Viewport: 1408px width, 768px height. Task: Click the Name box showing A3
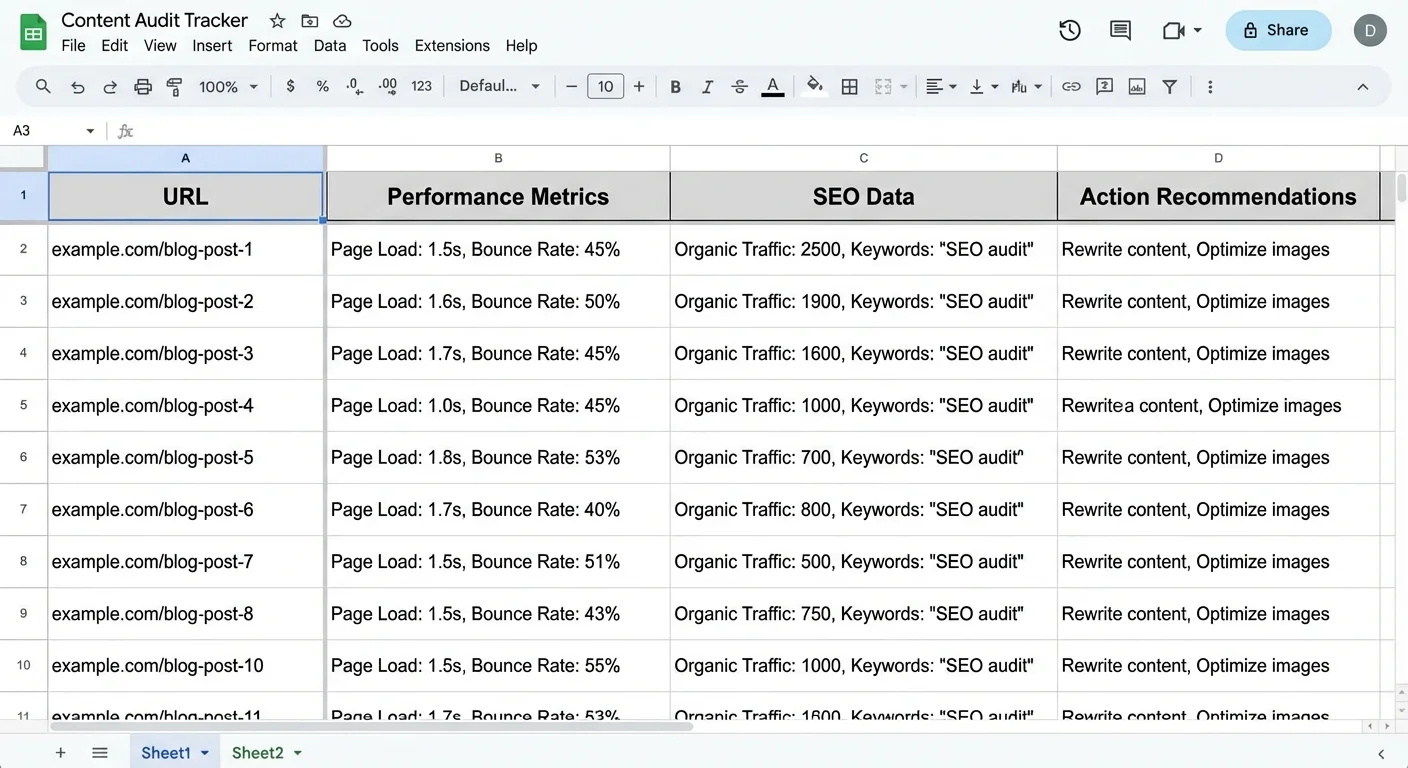[x=44, y=131]
